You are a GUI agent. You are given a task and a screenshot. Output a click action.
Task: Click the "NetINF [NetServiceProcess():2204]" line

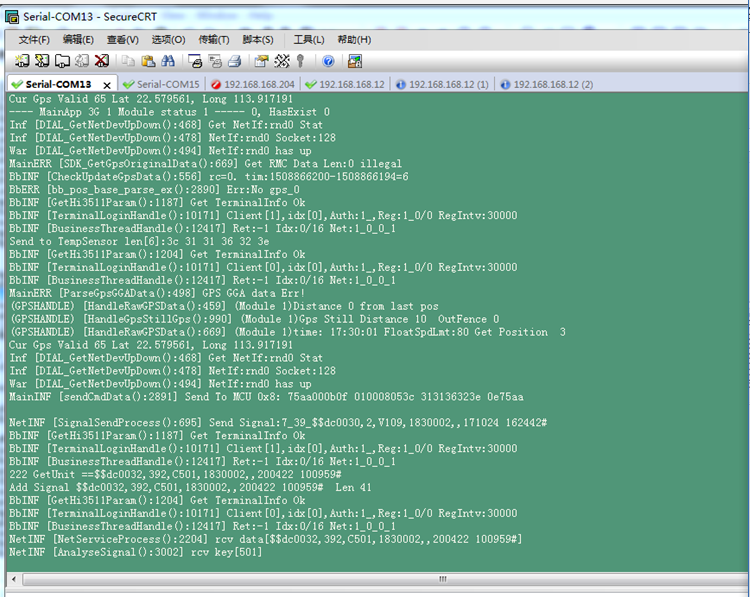point(265,539)
